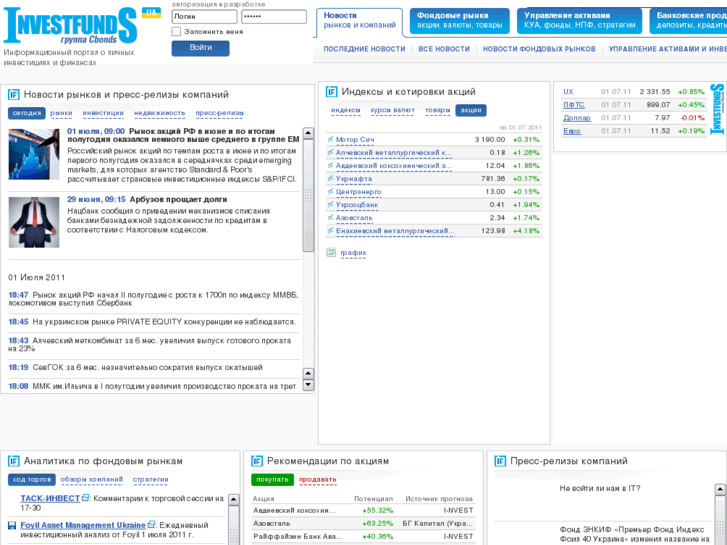Click chart icon next to Алчевский металлургический
Viewport: 727px width, 545px height.
pos(330,152)
